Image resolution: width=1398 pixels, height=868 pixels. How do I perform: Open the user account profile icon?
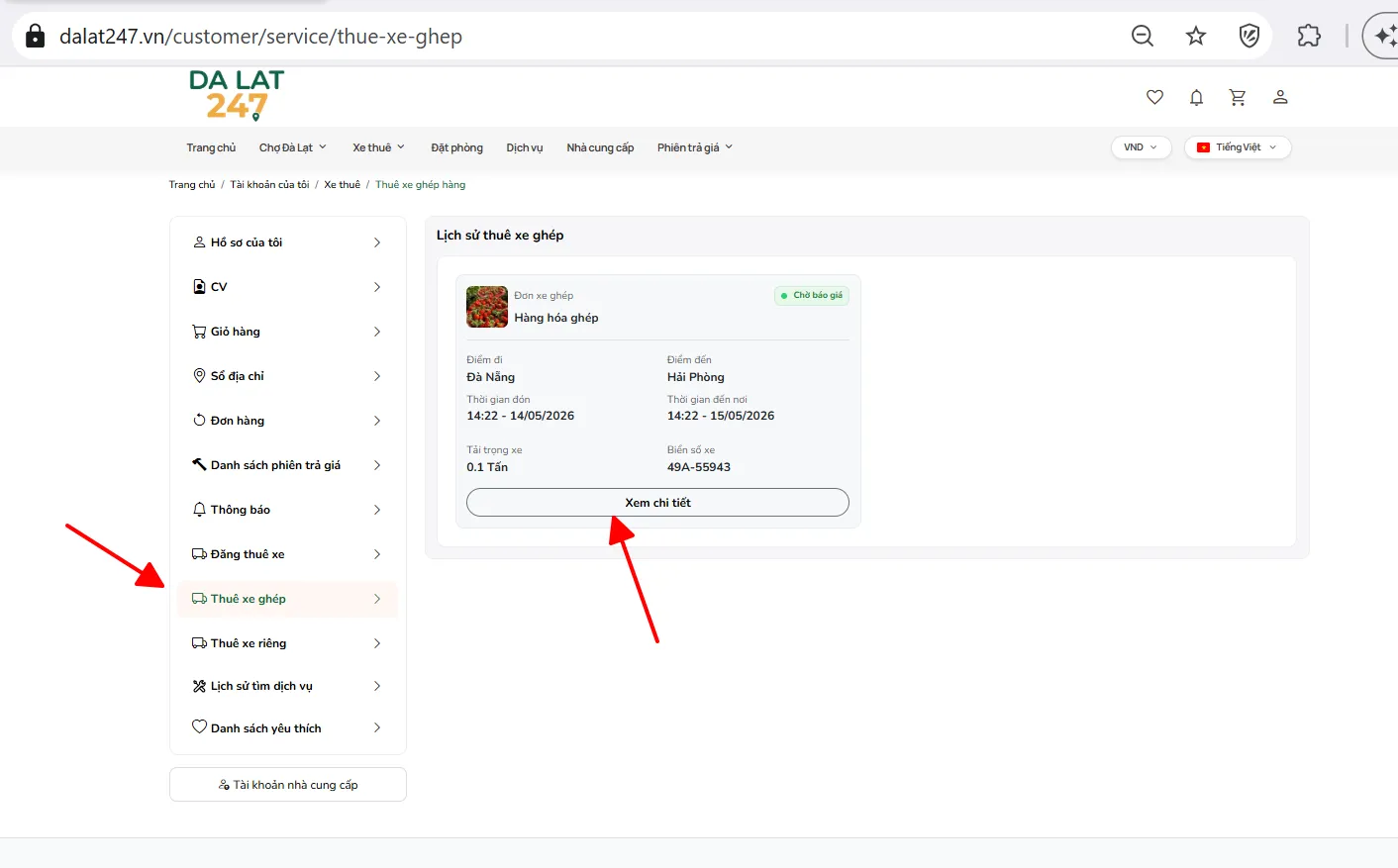[1280, 97]
